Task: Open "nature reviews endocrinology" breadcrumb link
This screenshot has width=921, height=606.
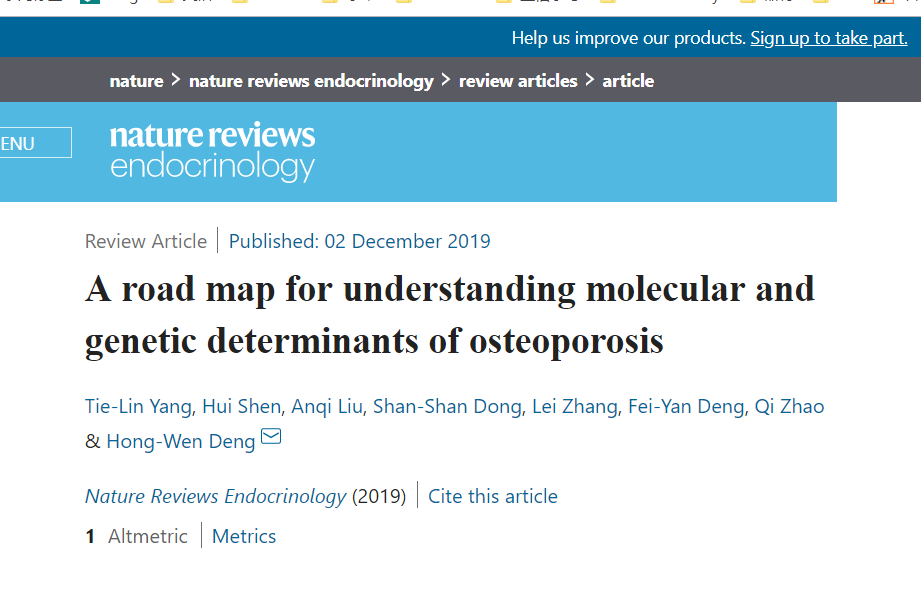Action: 311,81
